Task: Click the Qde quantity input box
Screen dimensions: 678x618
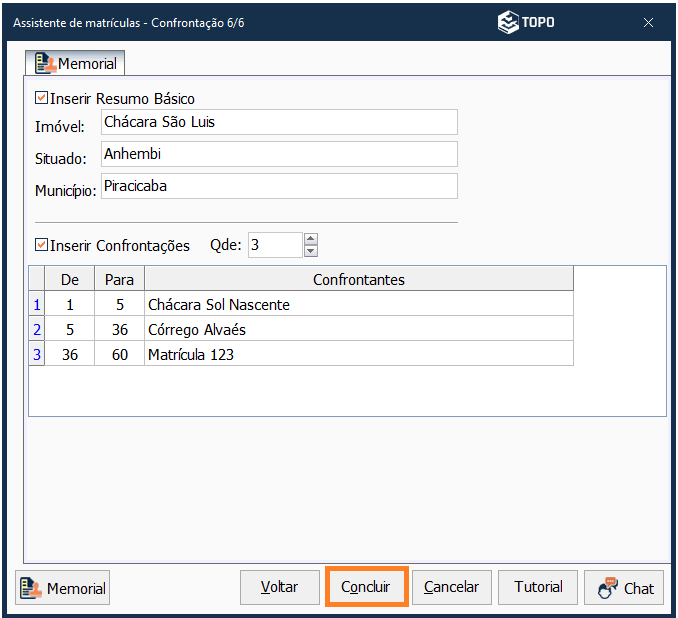Action: pos(273,245)
